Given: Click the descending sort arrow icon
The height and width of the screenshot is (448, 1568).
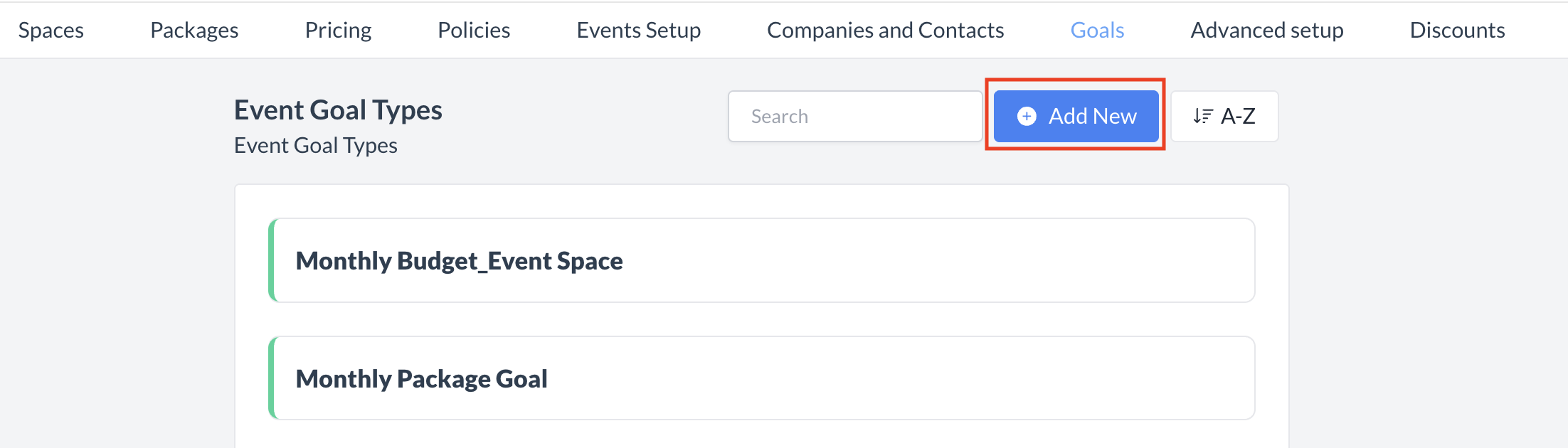Looking at the screenshot, I should pos(1202,116).
